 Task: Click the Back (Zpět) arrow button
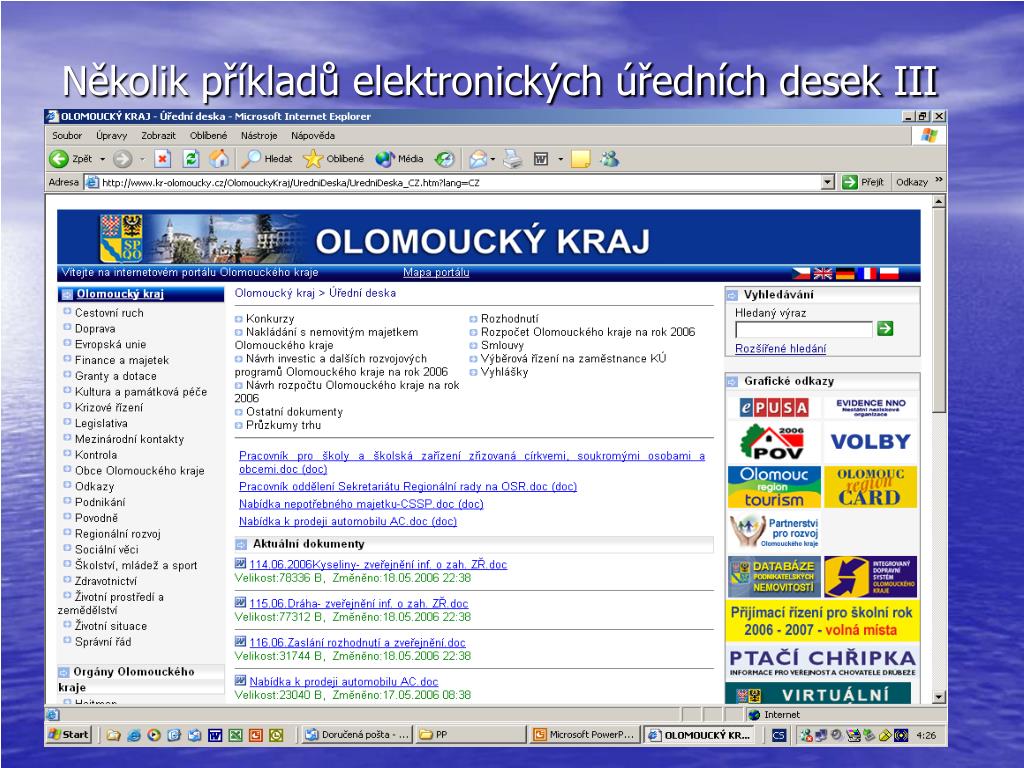[59, 159]
